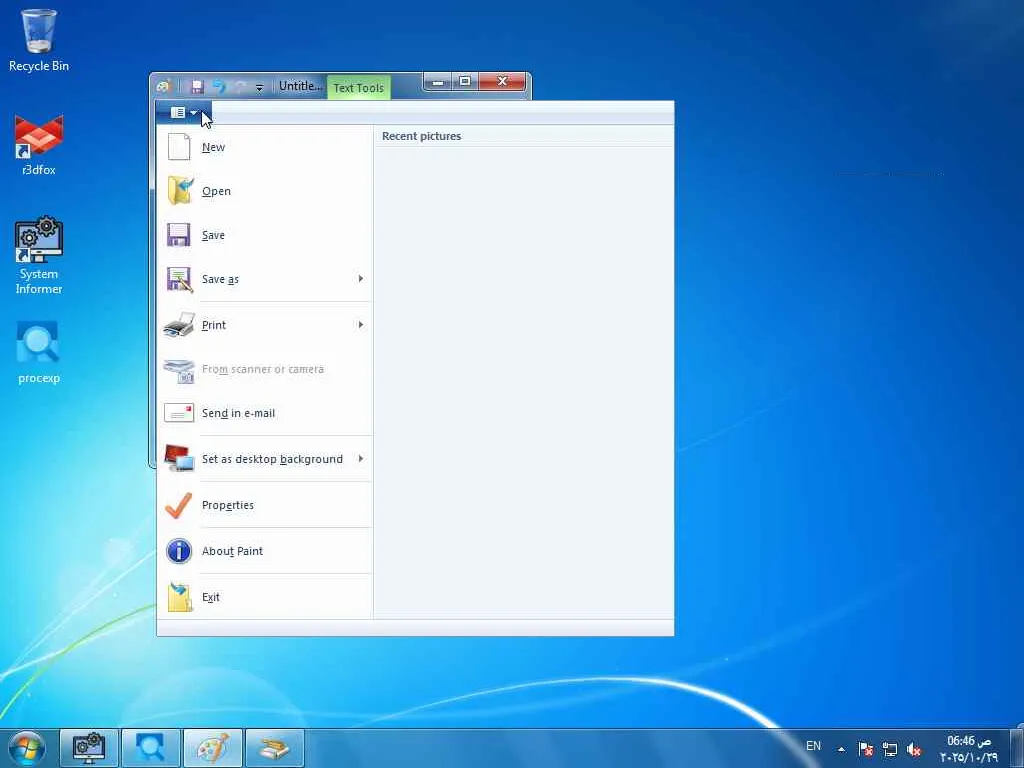Choose New from the Paint menu
1024x768 pixels.
pos(264,147)
